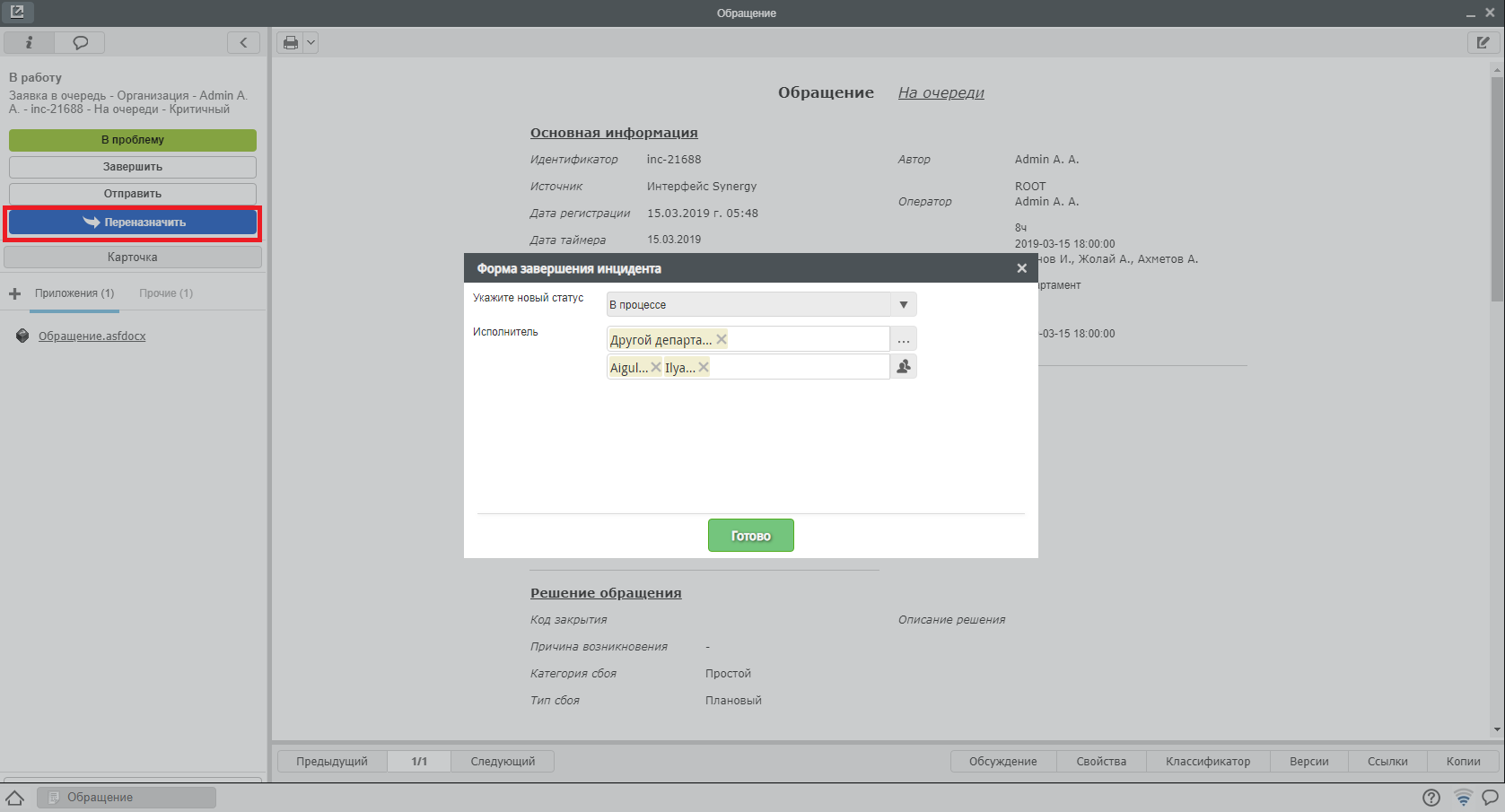Open the 'Классификатор' bottom tab
The image size is (1505, 812).
[x=1208, y=762]
